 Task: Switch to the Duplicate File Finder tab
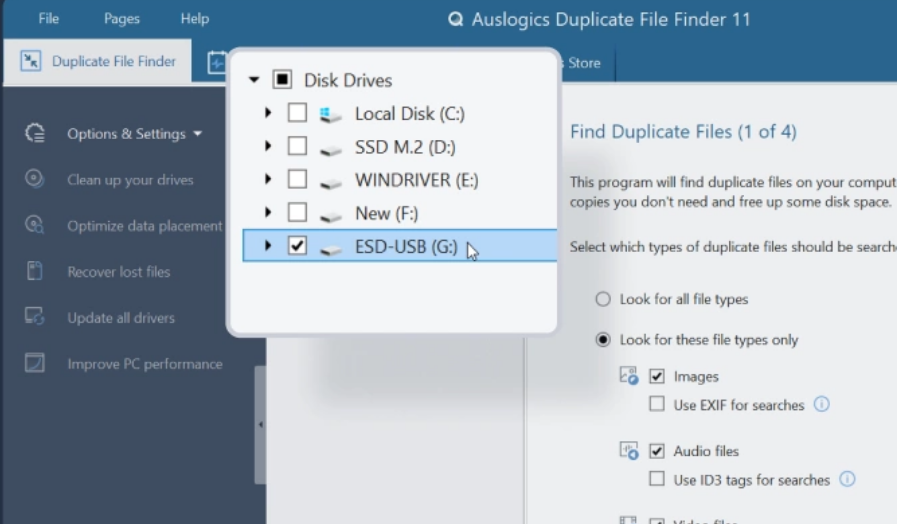click(97, 61)
